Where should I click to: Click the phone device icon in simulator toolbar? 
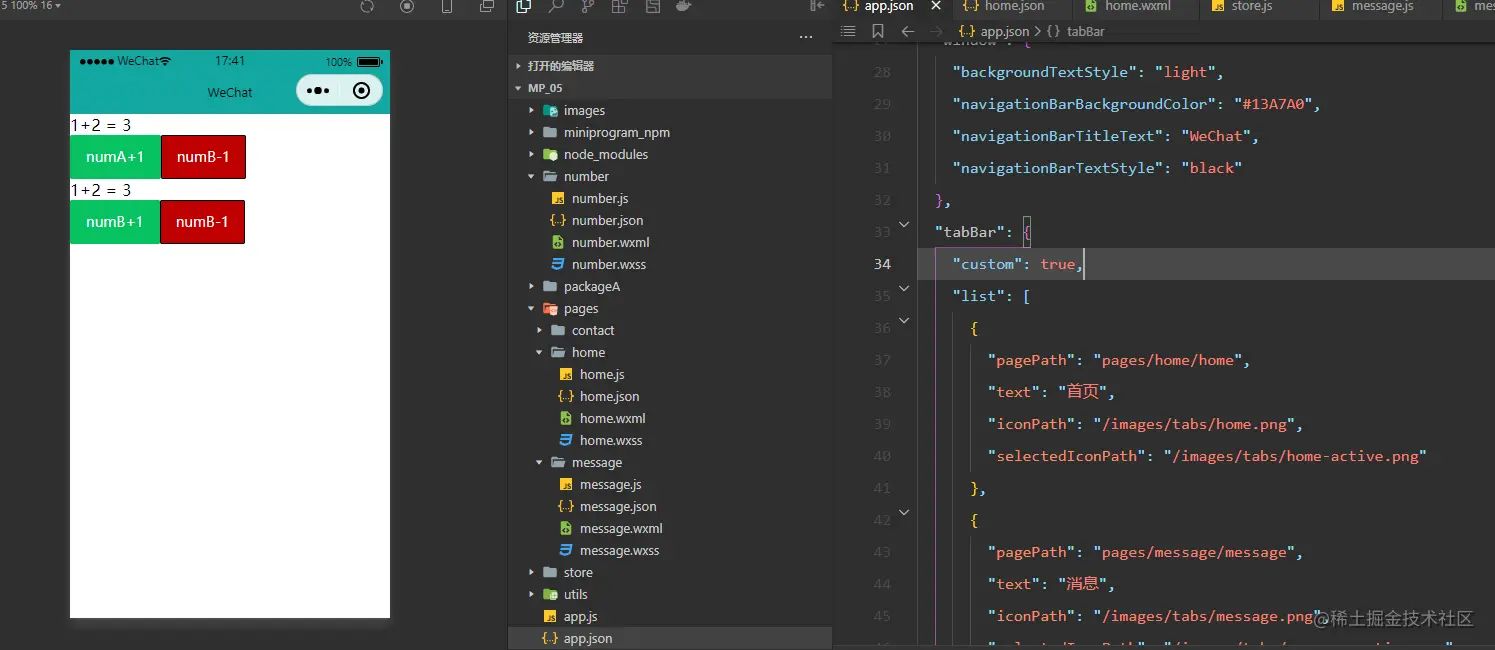(x=447, y=6)
